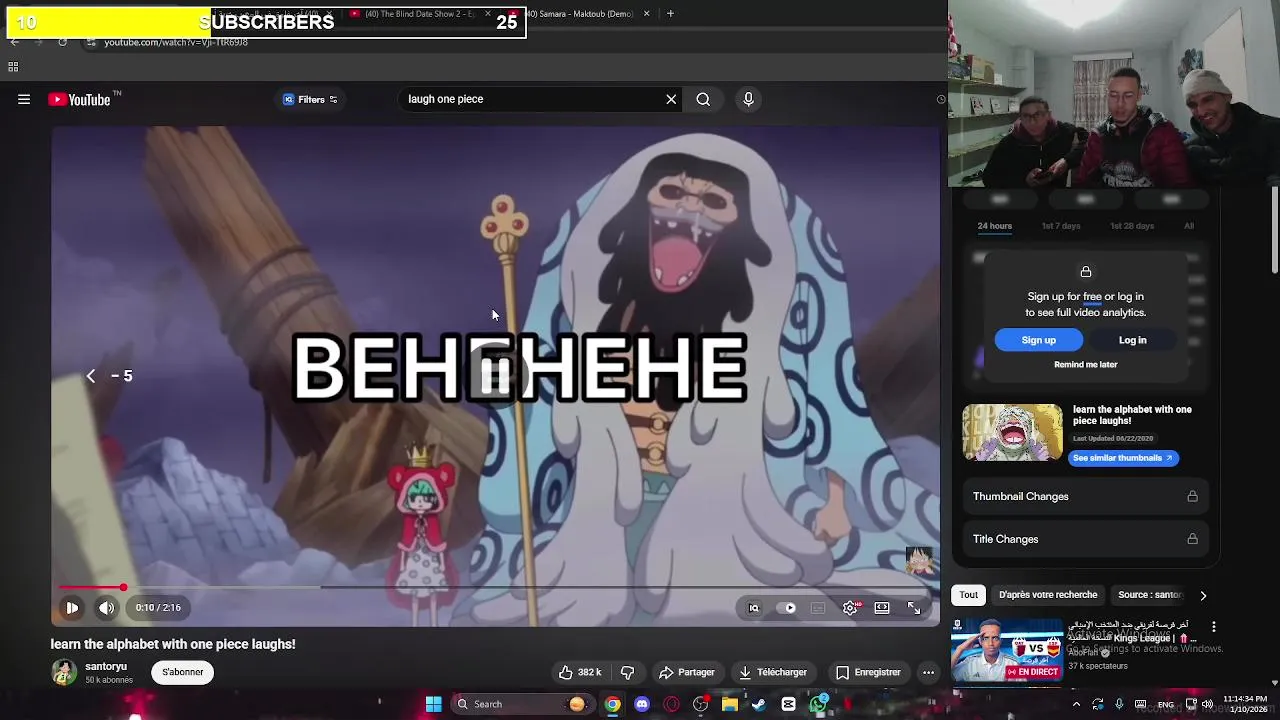Viewport: 1280px width, 720px height.
Task: Open File Explorer from the taskbar
Action: click(x=730, y=704)
